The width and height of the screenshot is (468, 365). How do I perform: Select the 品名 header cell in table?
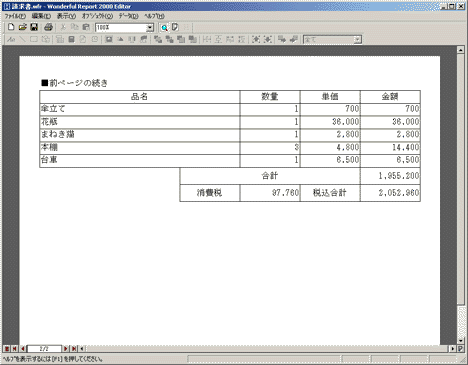[139, 97]
